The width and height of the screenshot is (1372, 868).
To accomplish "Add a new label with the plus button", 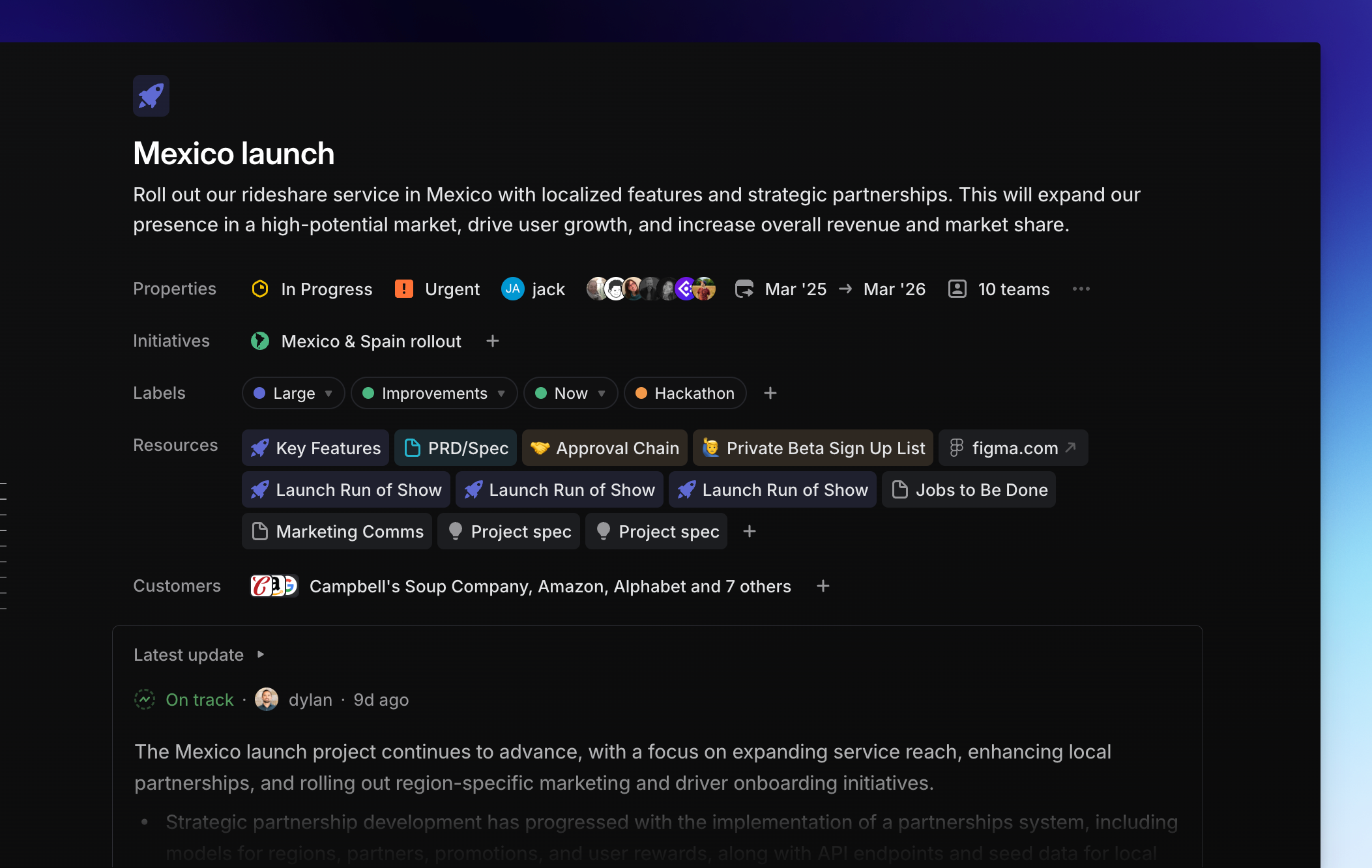I will (770, 393).
